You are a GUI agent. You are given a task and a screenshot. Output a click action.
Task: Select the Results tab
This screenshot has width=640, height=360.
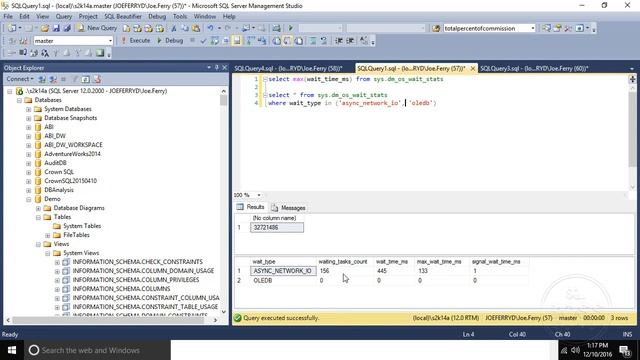pyautogui.click(x=251, y=207)
